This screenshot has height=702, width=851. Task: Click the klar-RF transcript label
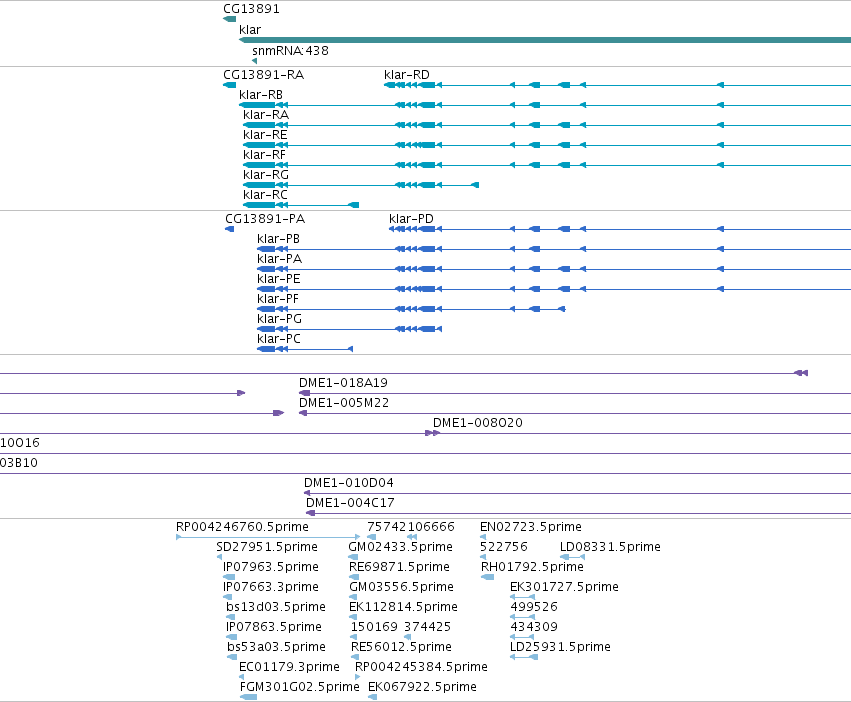(x=264, y=155)
